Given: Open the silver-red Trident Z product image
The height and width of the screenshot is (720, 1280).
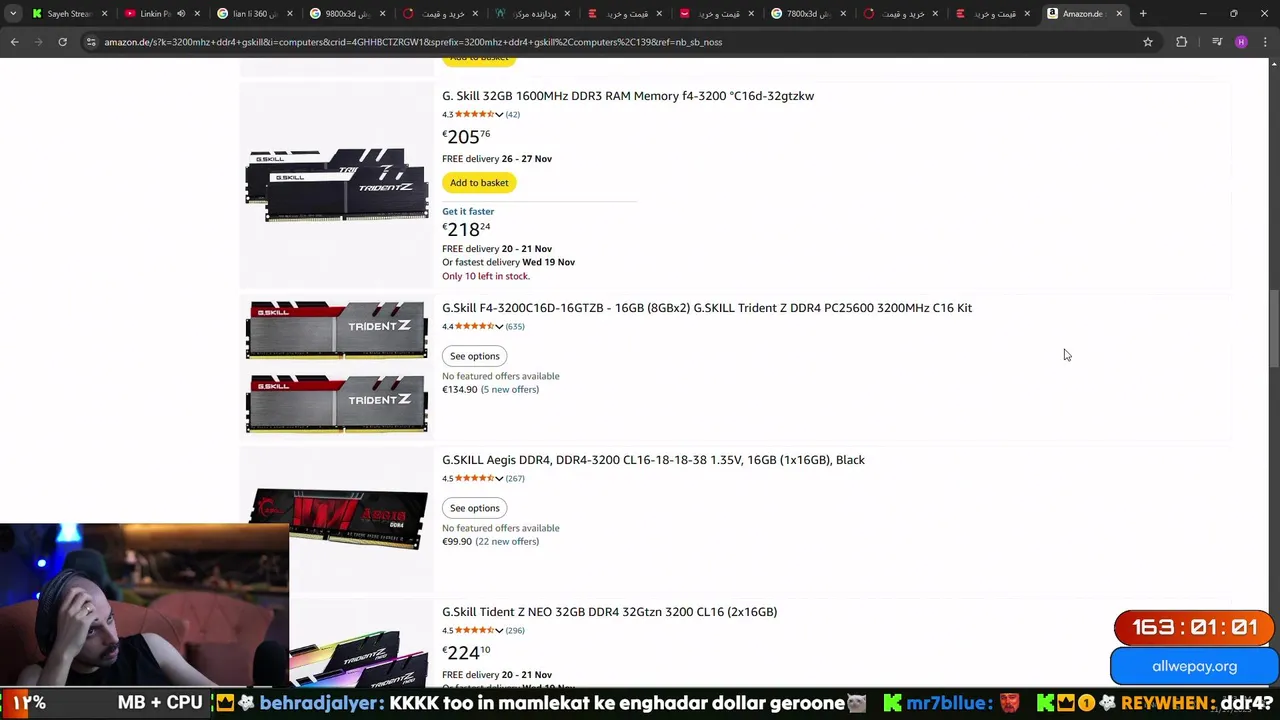Looking at the screenshot, I should pyautogui.click(x=337, y=366).
